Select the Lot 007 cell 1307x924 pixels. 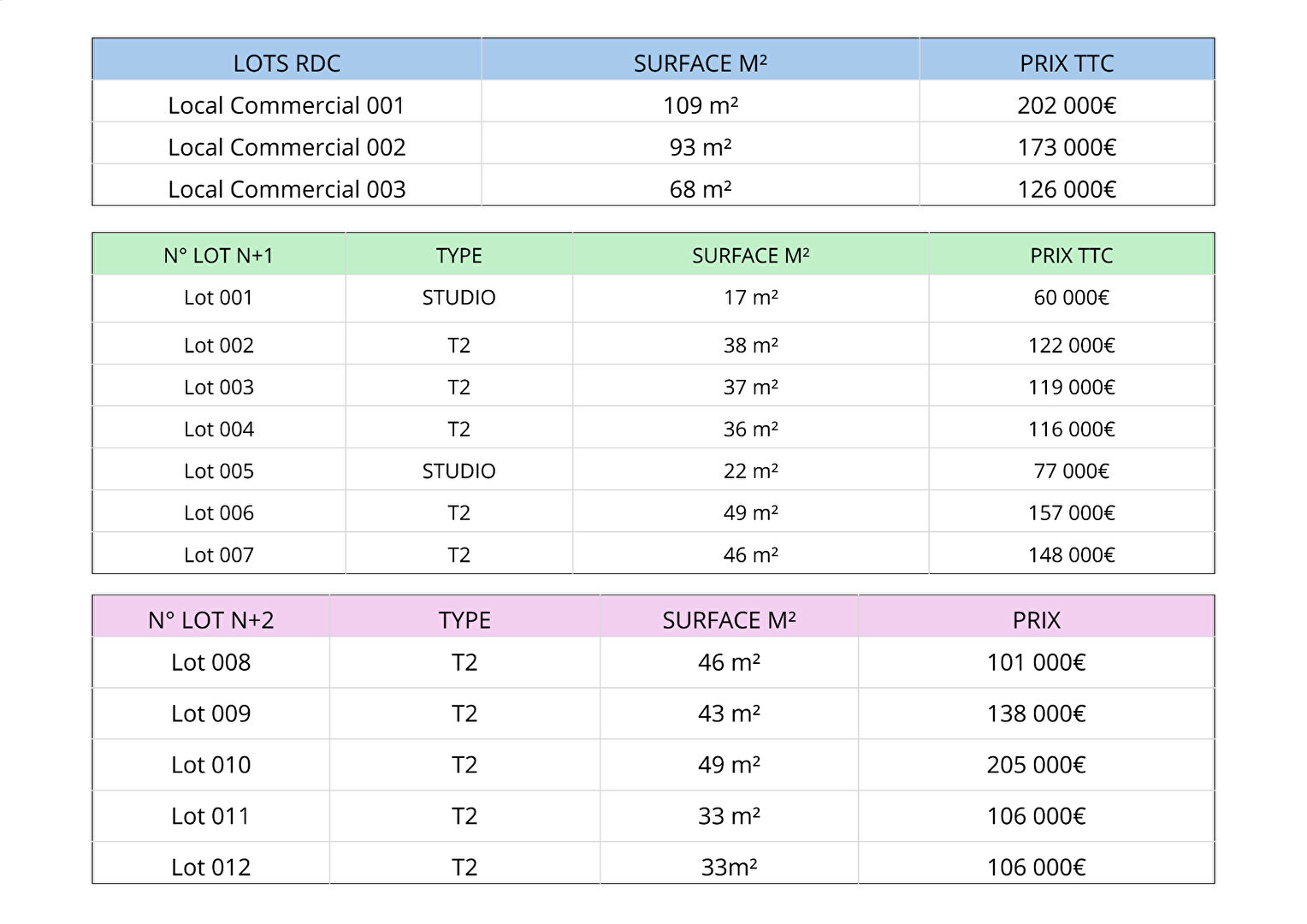(218, 555)
